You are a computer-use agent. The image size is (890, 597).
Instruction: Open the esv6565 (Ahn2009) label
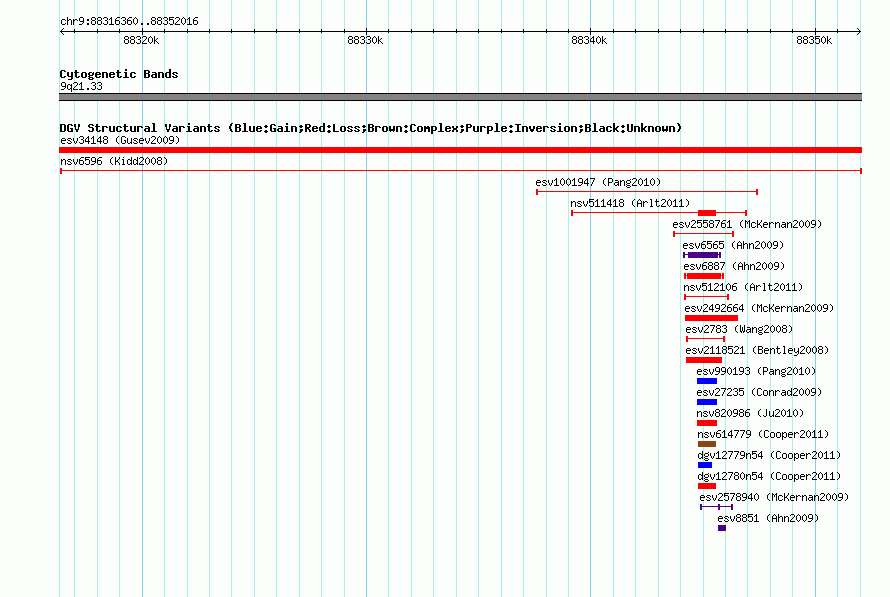733,245
